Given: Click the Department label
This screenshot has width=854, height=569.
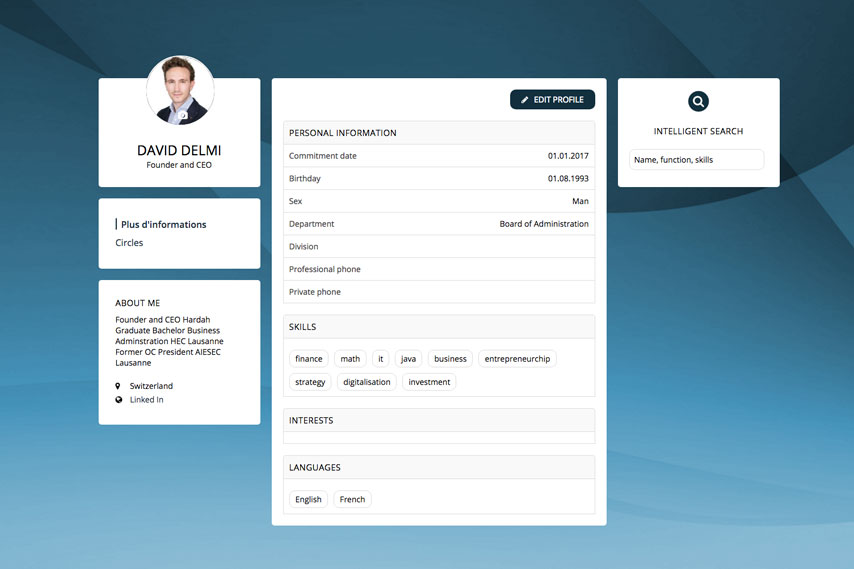Looking at the screenshot, I should pos(312,224).
